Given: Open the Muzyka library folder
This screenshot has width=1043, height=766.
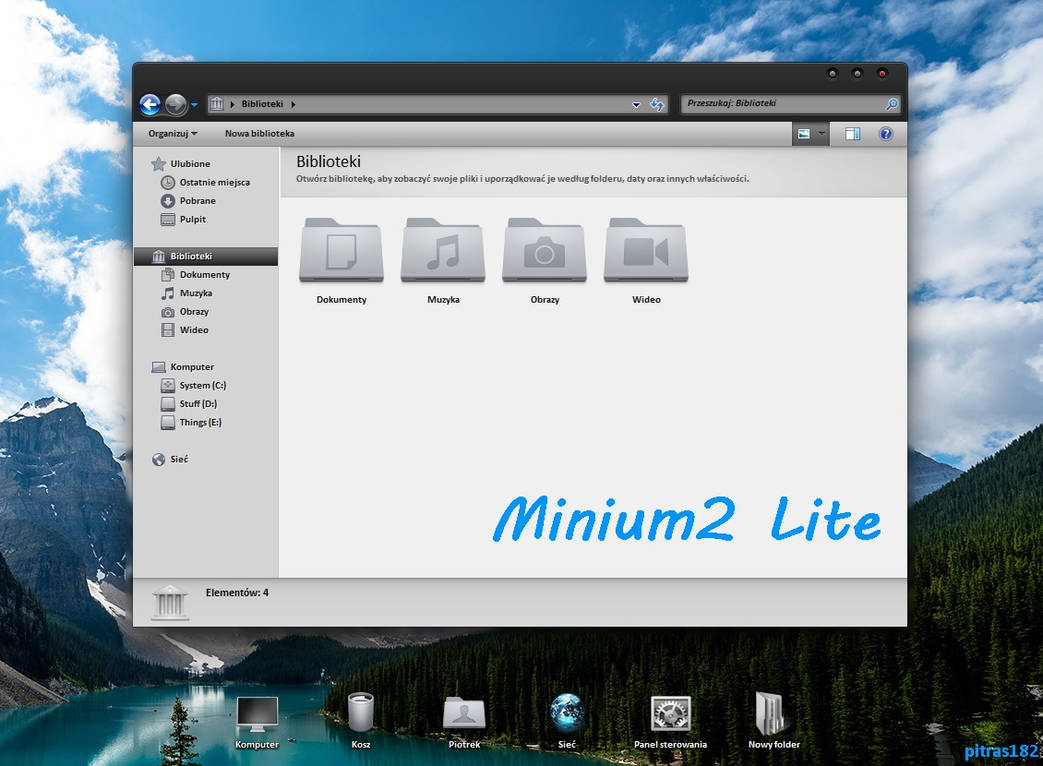Looking at the screenshot, I should 442,250.
